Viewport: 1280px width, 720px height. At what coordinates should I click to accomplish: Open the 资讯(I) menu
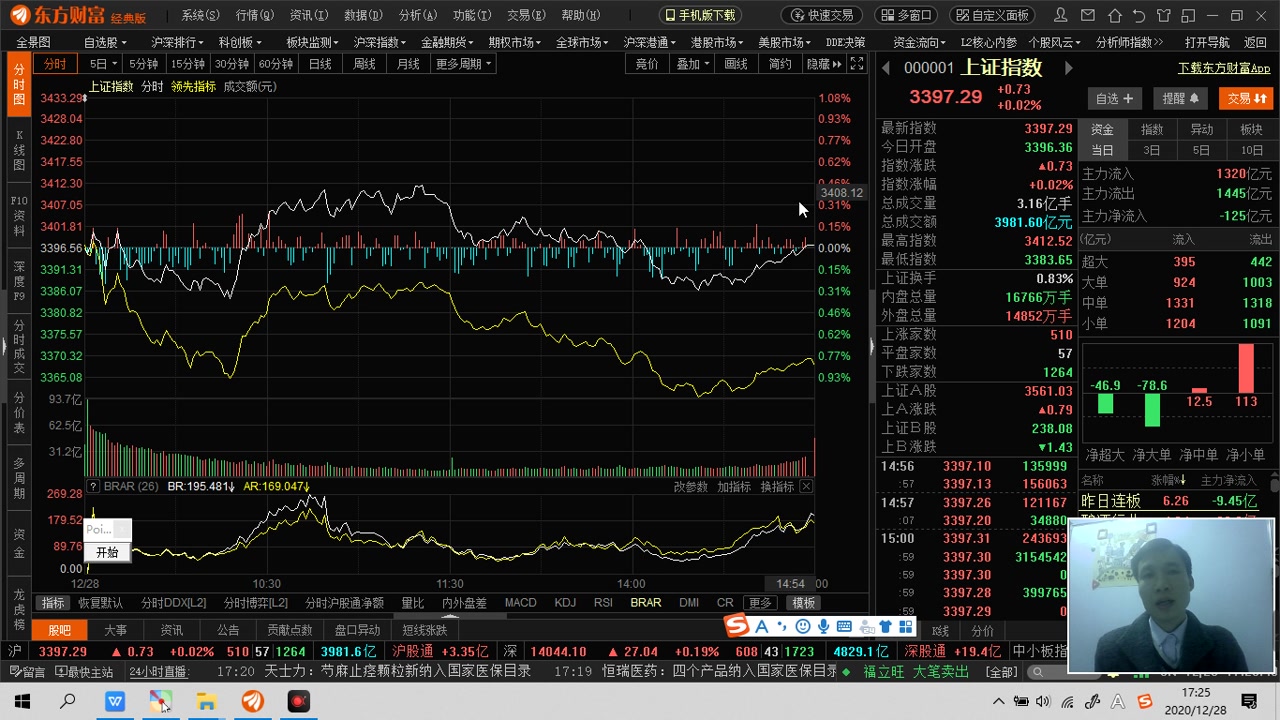coord(308,15)
